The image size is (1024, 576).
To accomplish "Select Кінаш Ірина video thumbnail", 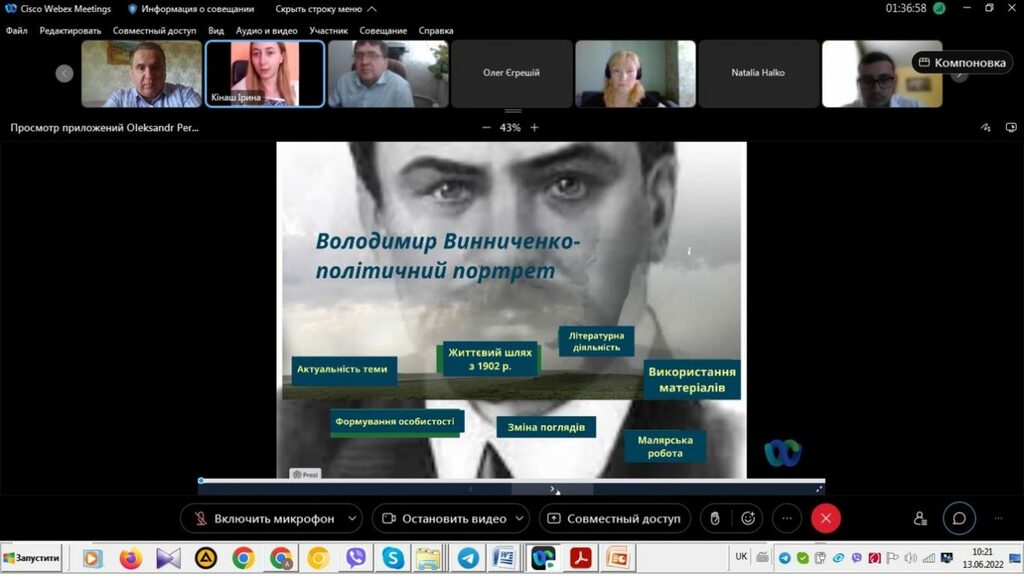I will coord(265,74).
